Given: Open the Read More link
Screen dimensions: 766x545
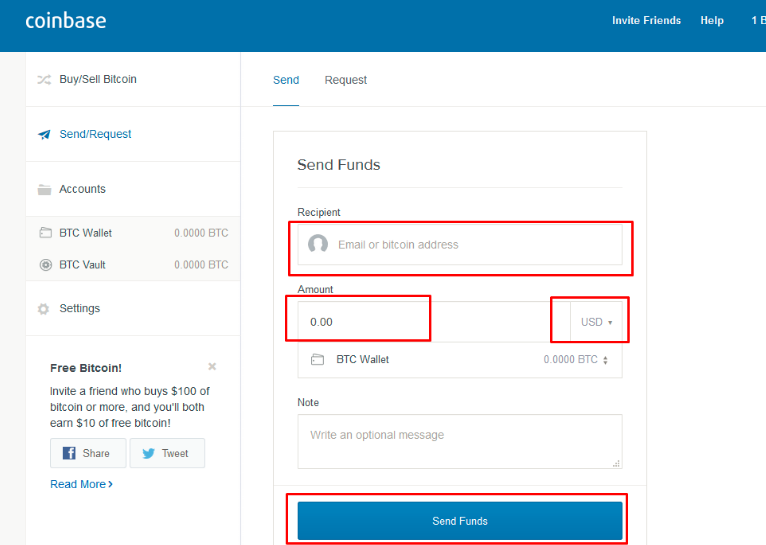Looking at the screenshot, I should click(x=81, y=484).
